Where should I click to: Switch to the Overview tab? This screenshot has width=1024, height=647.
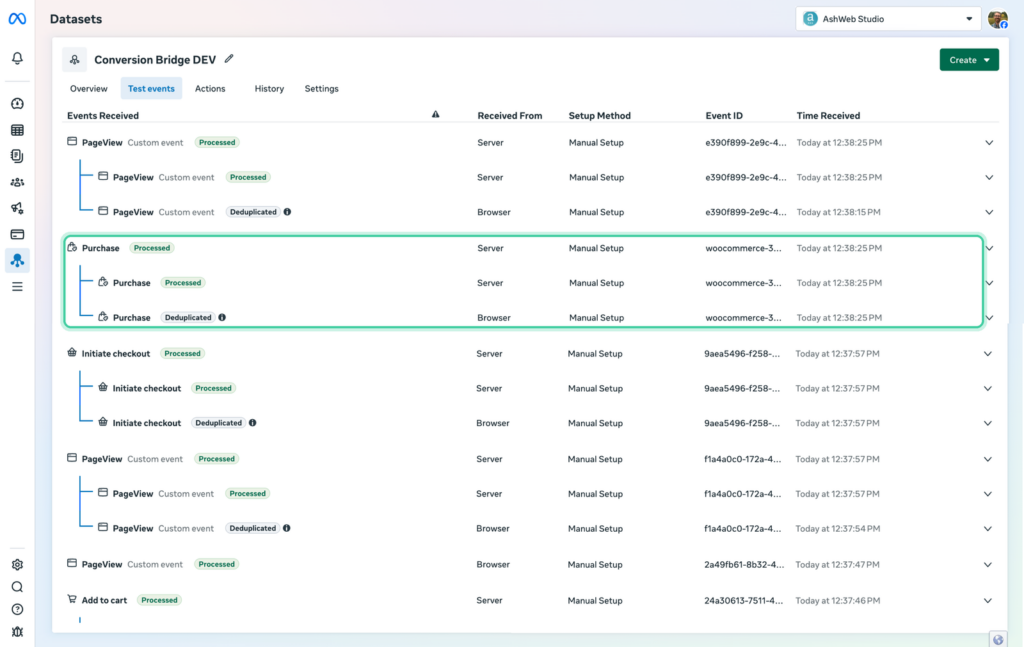click(89, 88)
